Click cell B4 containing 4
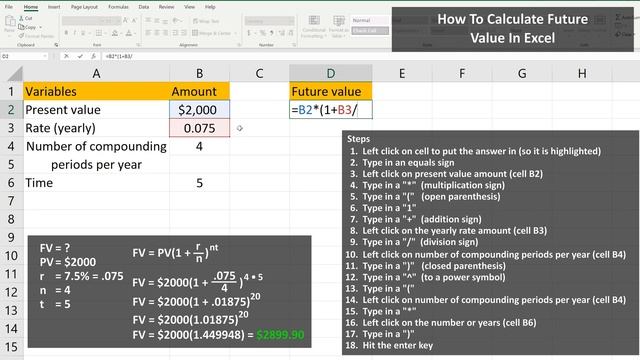The image size is (640, 360). [x=199, y=146]
